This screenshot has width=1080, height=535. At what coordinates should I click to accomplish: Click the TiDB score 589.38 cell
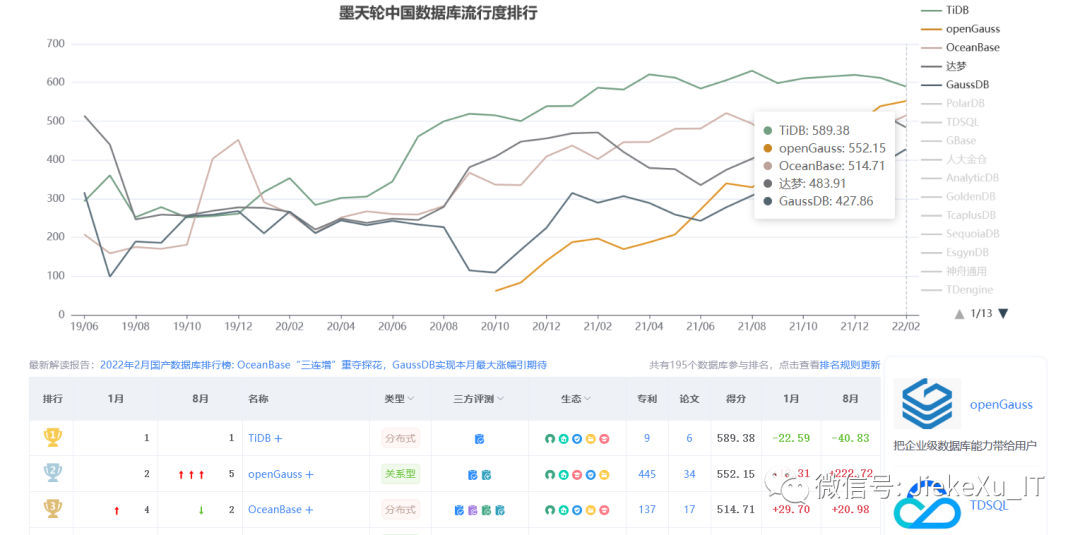coord(736,438)
